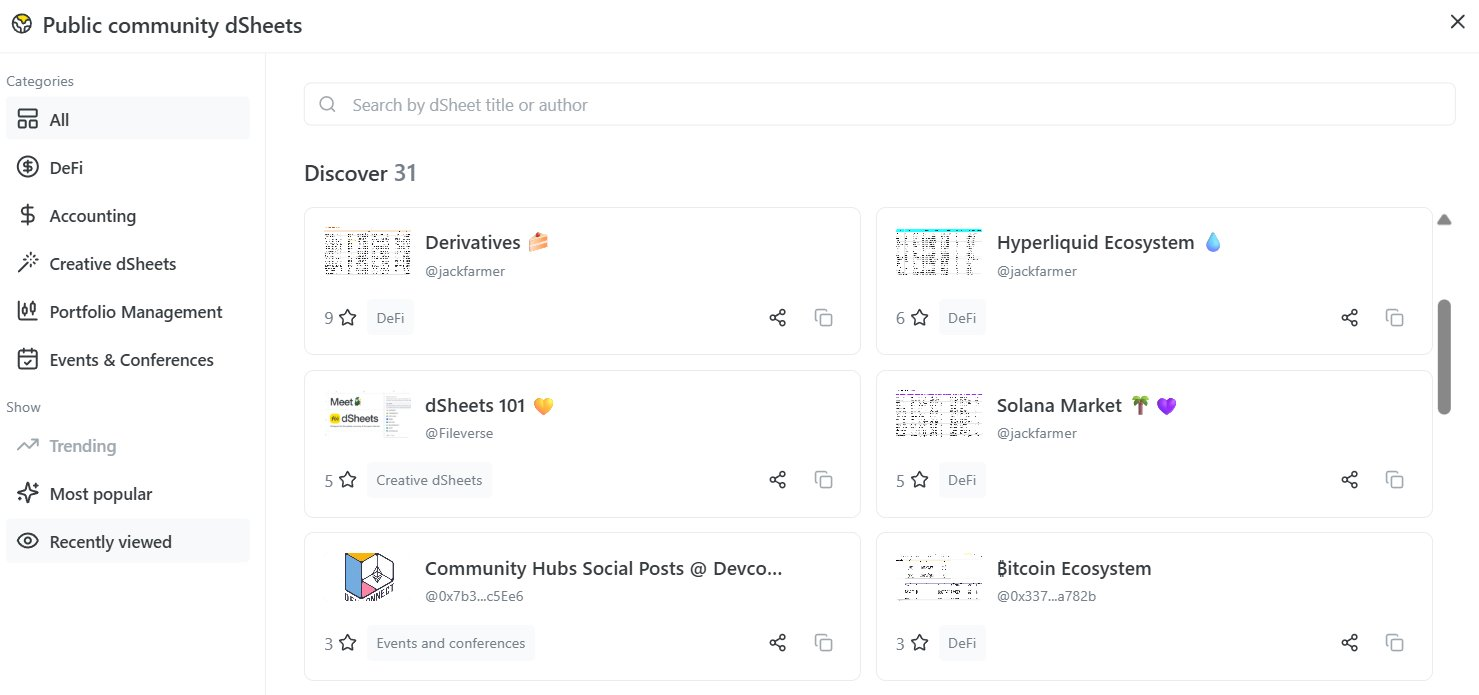Click the scroll up arrow
Screen dimensions: 1479x695
pyautogui.click(x=1443, y=220)
